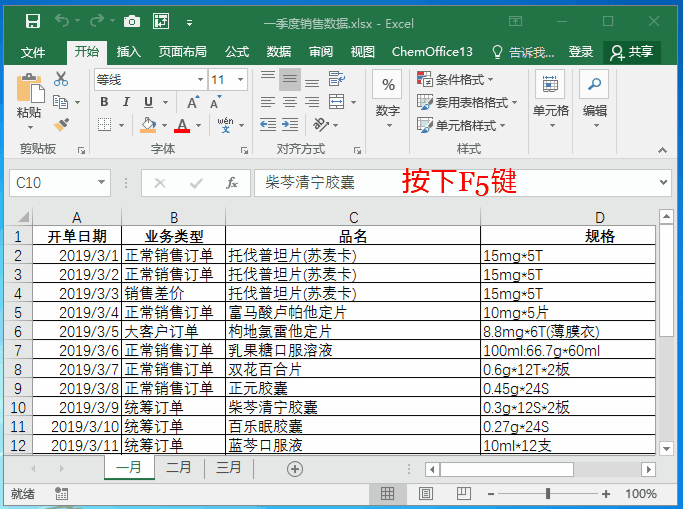Viewport: 683px width, 509px height.
Task: Click the Increase Indent icon
Action: [x=290, y=125]
